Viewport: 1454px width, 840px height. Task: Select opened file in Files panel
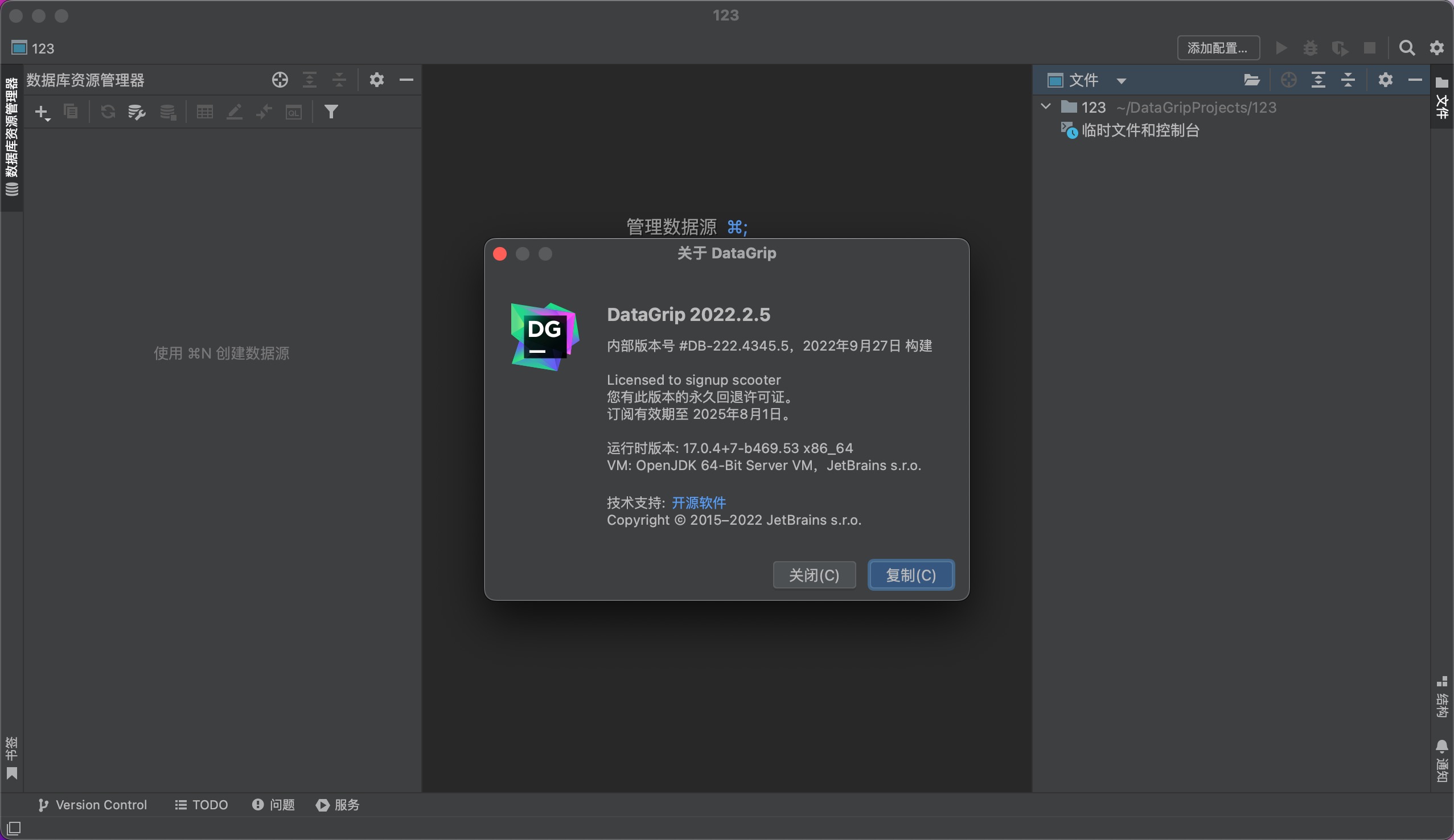coord(1288,80)
